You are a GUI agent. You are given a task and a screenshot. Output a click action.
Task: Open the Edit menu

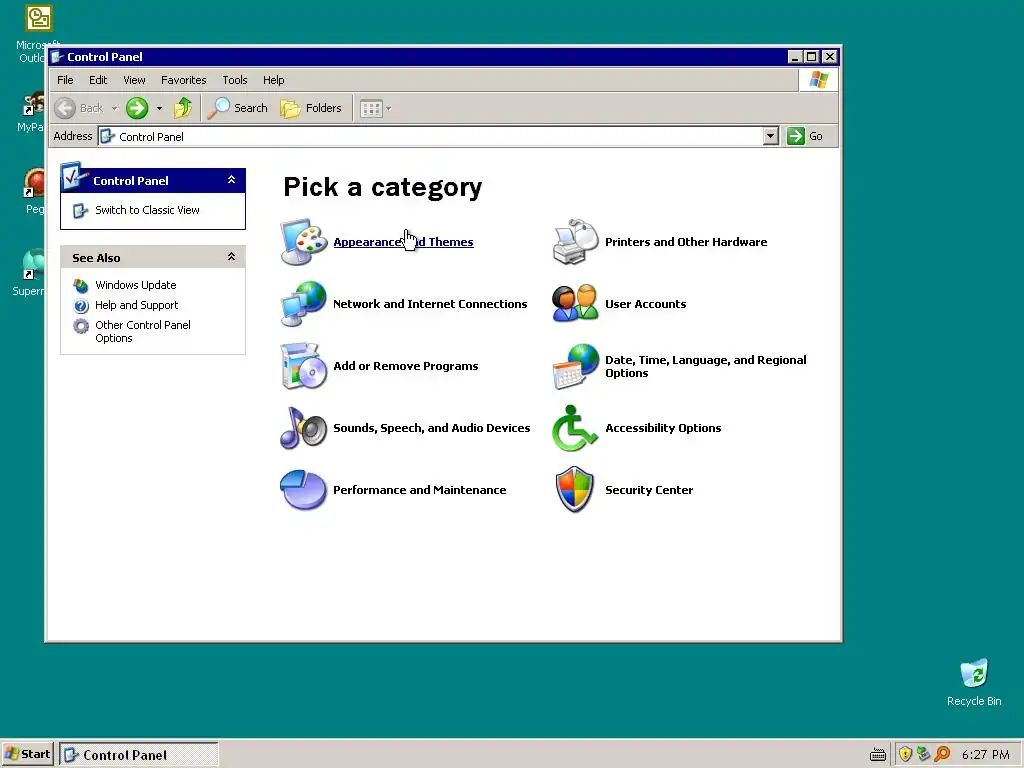pyautogui.click(x=98, y=80)
